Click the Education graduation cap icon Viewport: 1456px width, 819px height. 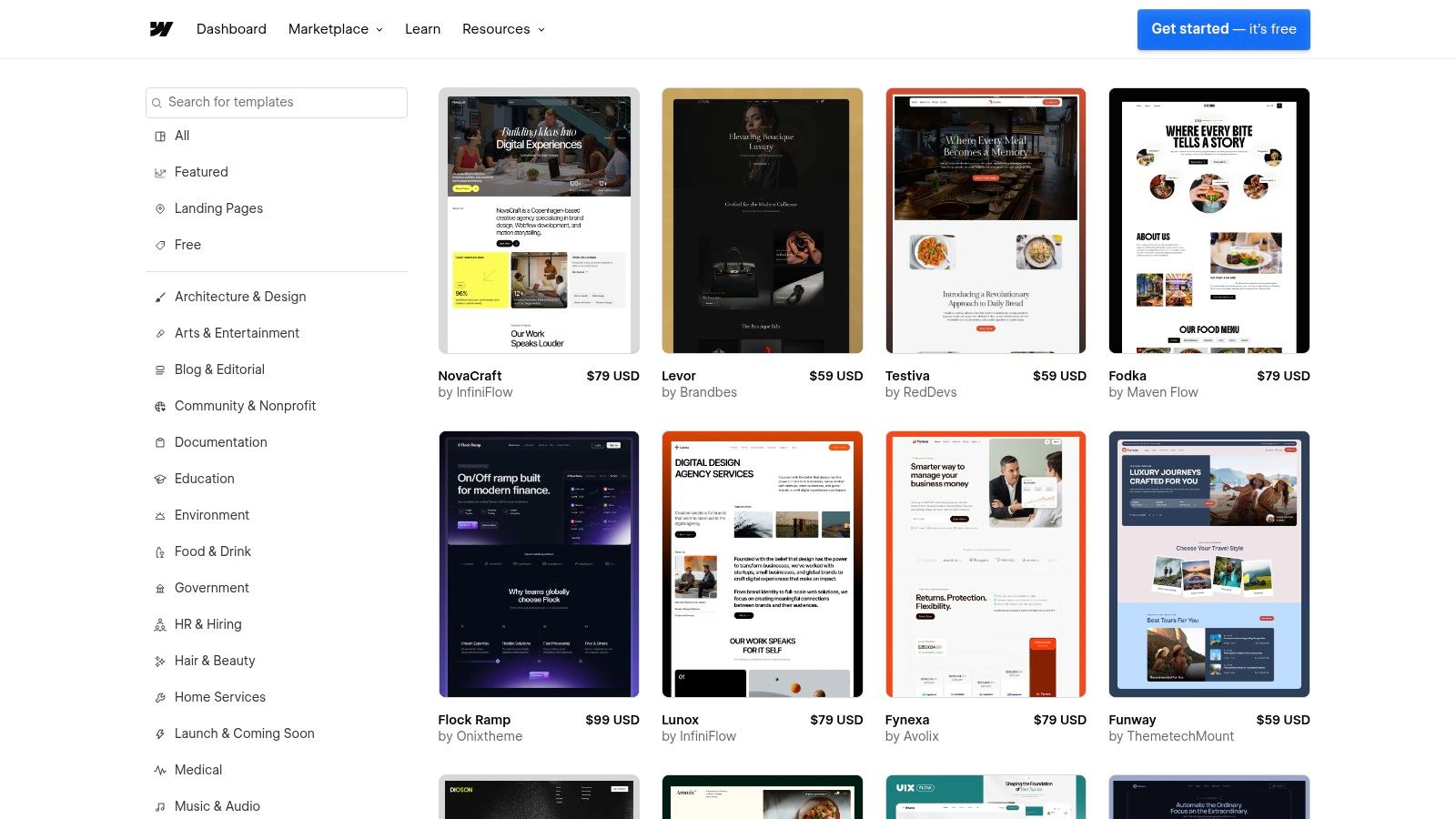[x=160, y=480]
